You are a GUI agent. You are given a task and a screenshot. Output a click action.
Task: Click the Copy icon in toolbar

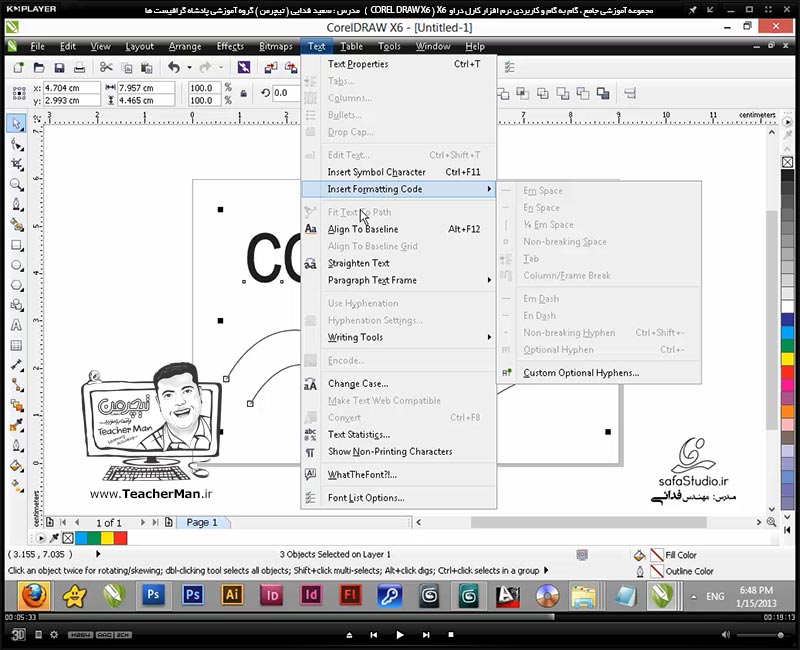click(x=127, y=67)
